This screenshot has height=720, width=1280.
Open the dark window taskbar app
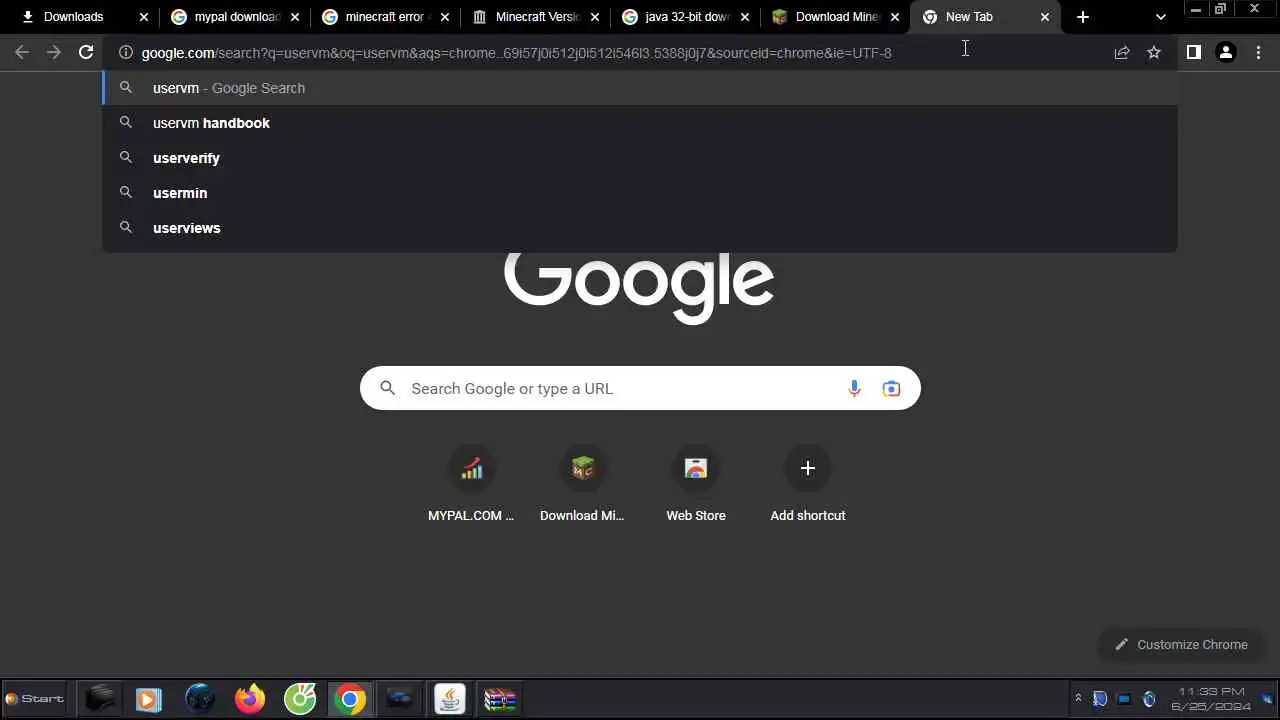(x=400, y=698)
